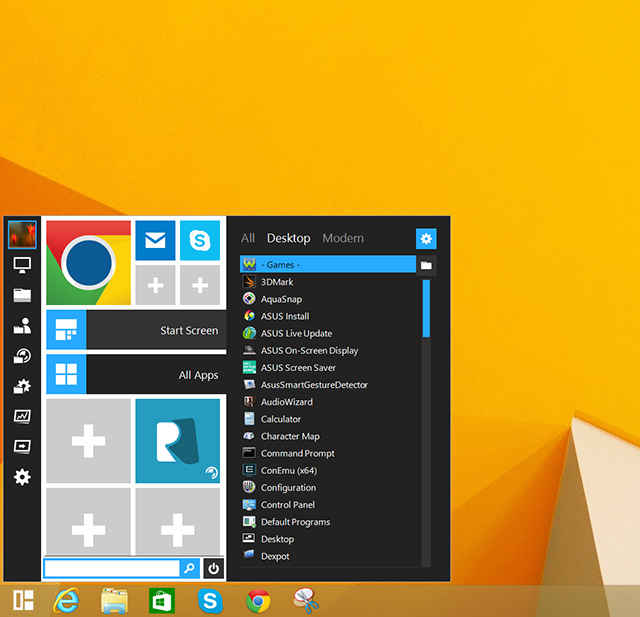Click the blue app list scrollbar thumb

coord(426,308)
